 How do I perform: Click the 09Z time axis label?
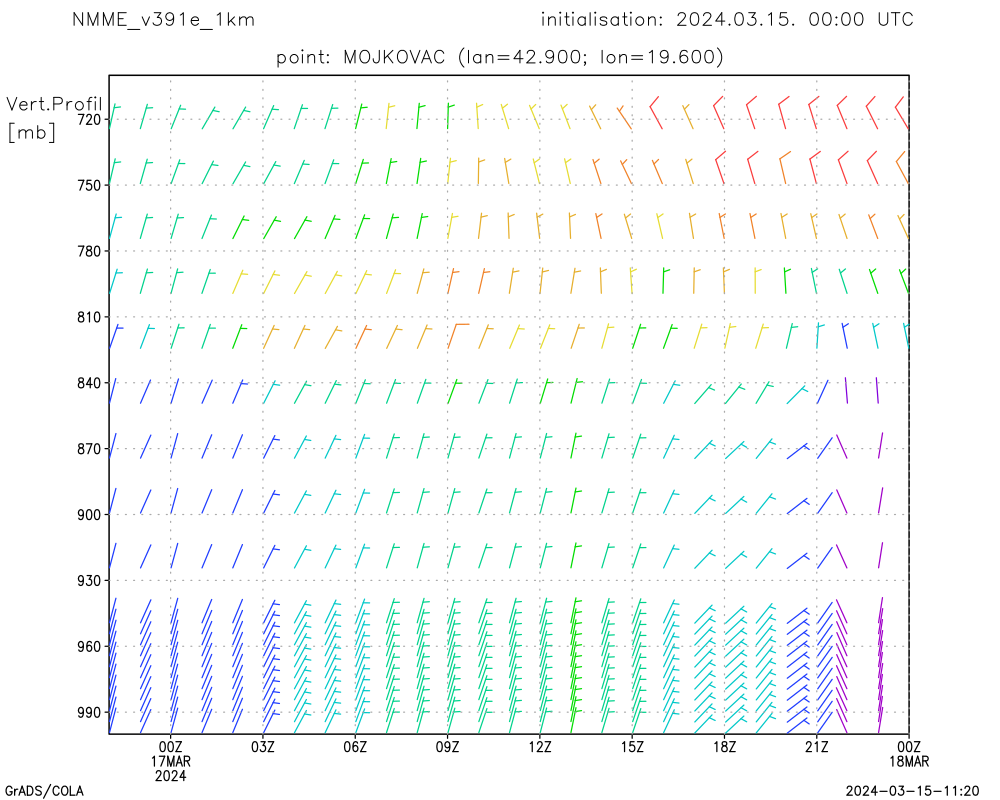click(x=447, y=746)
